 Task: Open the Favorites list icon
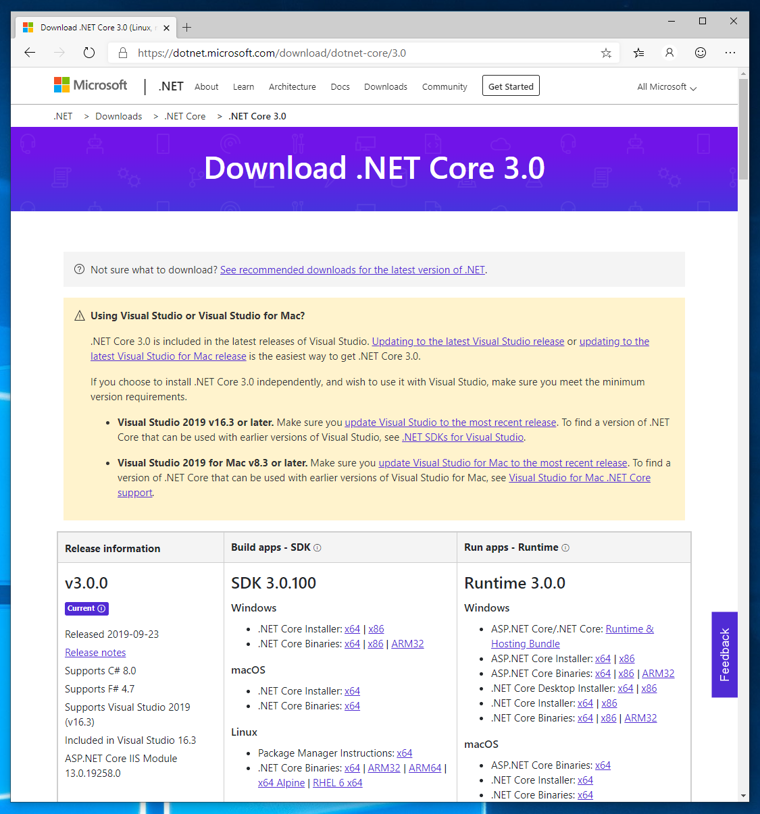639,53
